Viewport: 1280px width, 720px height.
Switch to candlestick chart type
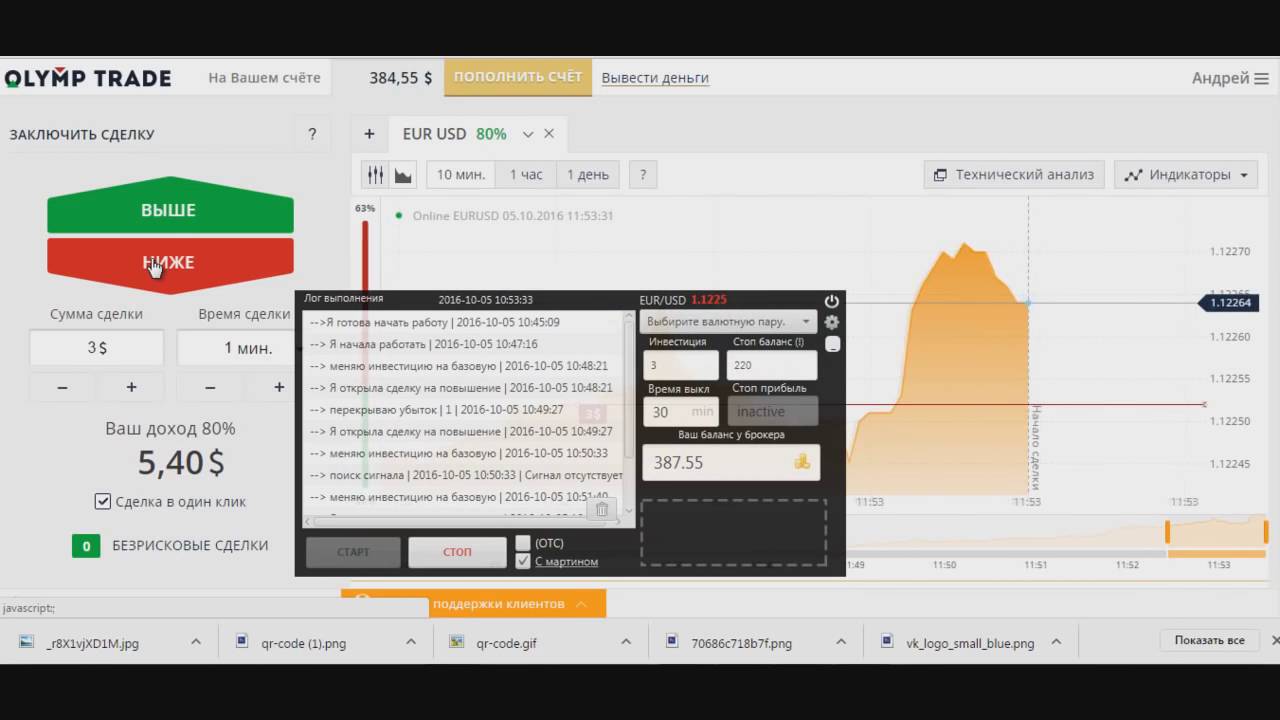click(x=376, y=175)
